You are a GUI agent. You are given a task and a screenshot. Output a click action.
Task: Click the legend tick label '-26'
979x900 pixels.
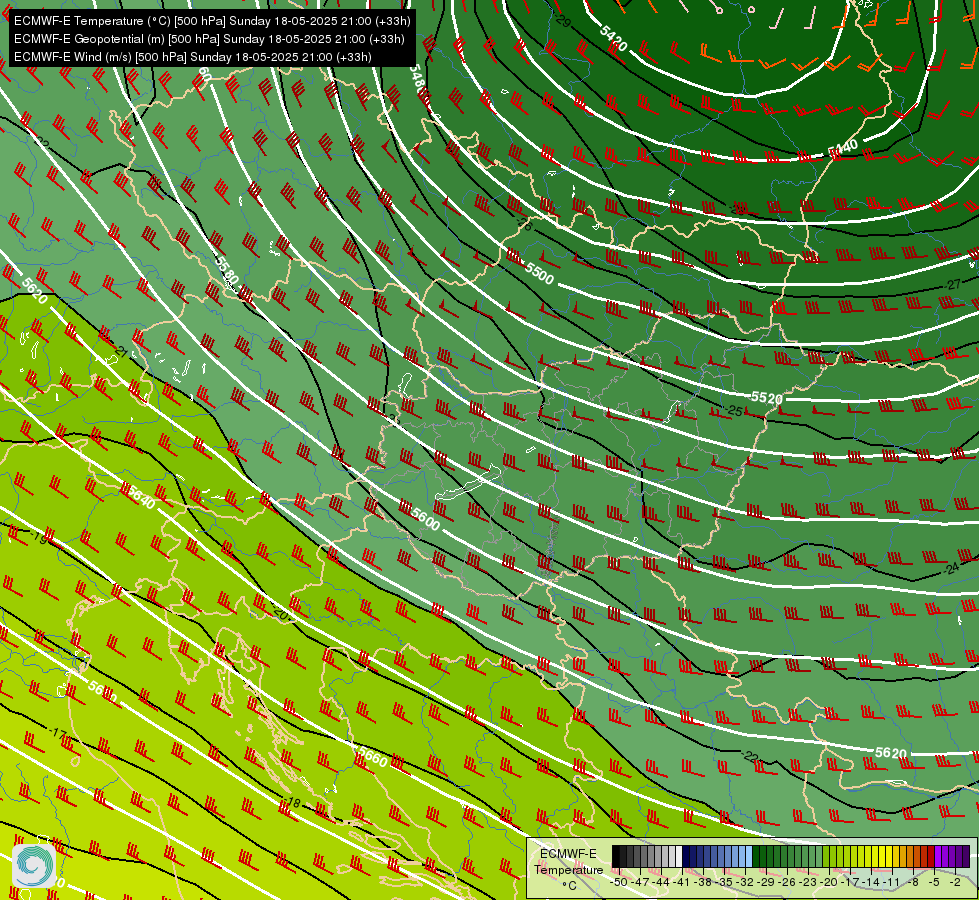tap(787, 882)
